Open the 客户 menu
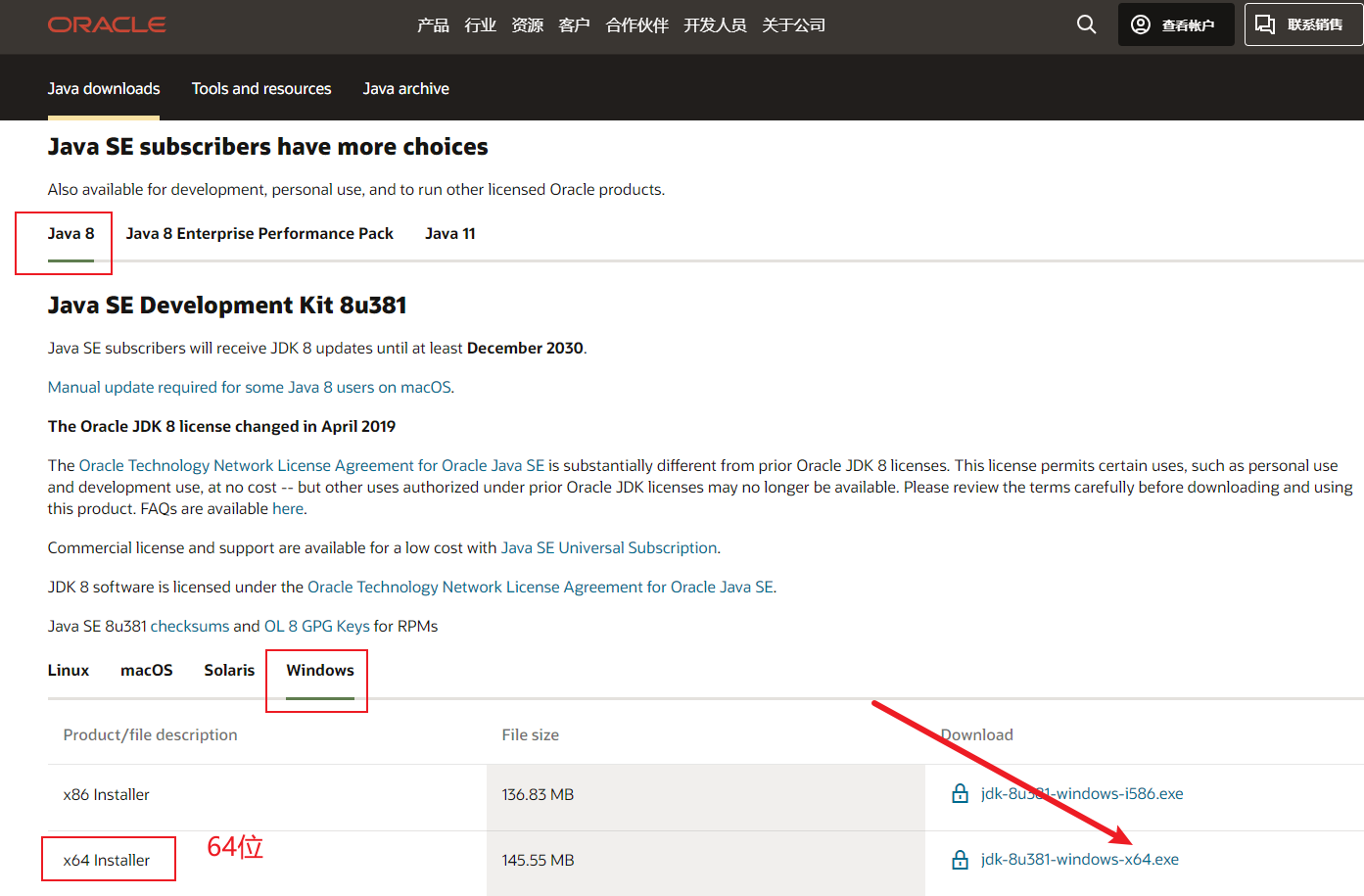 click(x=574, y=25)
